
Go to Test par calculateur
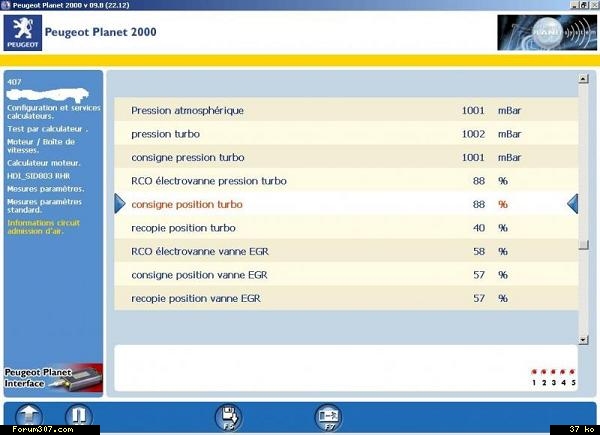coord(47,129)
